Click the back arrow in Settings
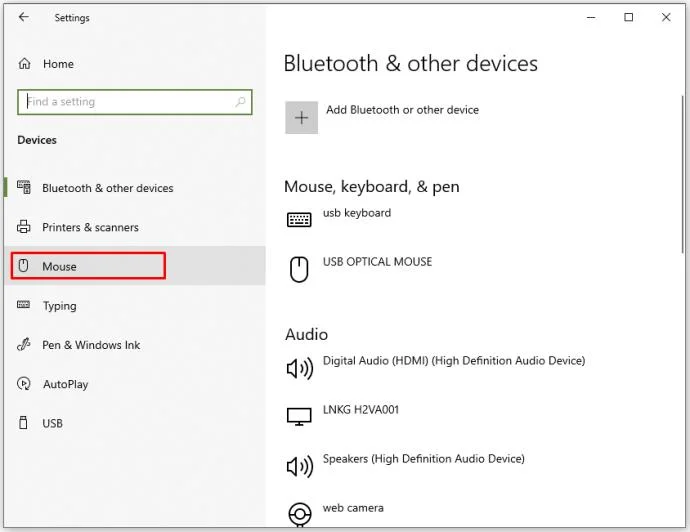Viewport: 690px width, 532px height. click(x=24, y=17)
